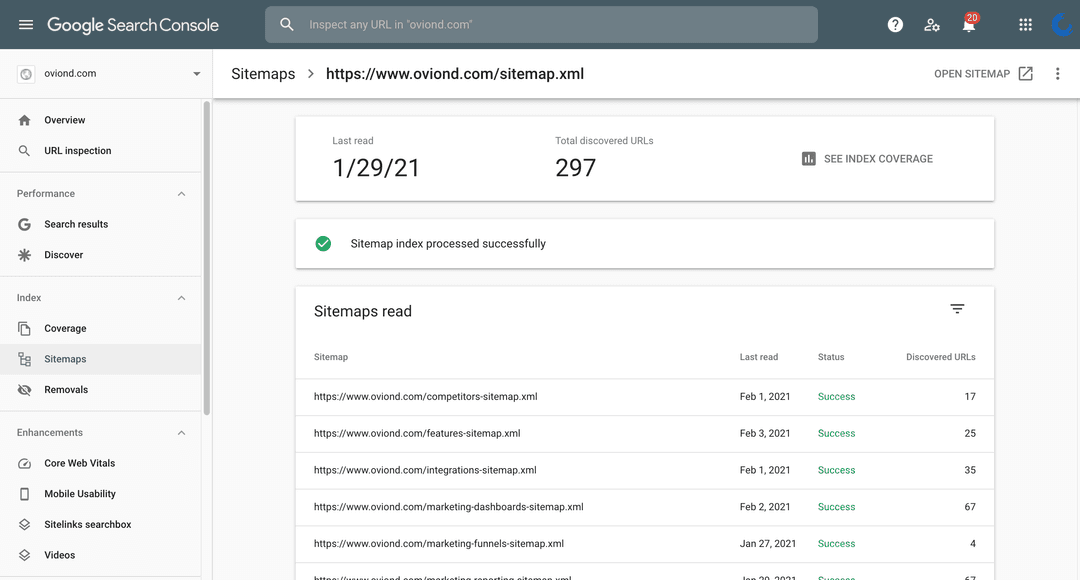The width and height of the screenshot is (1080, 580).
Task: Open Search results report
Action: 101,225
